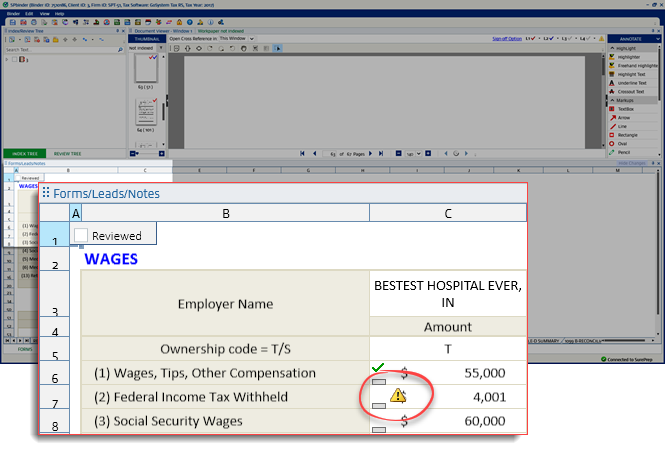Select the Rectangle markup tool

pyautogui.click(x=629, y=134)
